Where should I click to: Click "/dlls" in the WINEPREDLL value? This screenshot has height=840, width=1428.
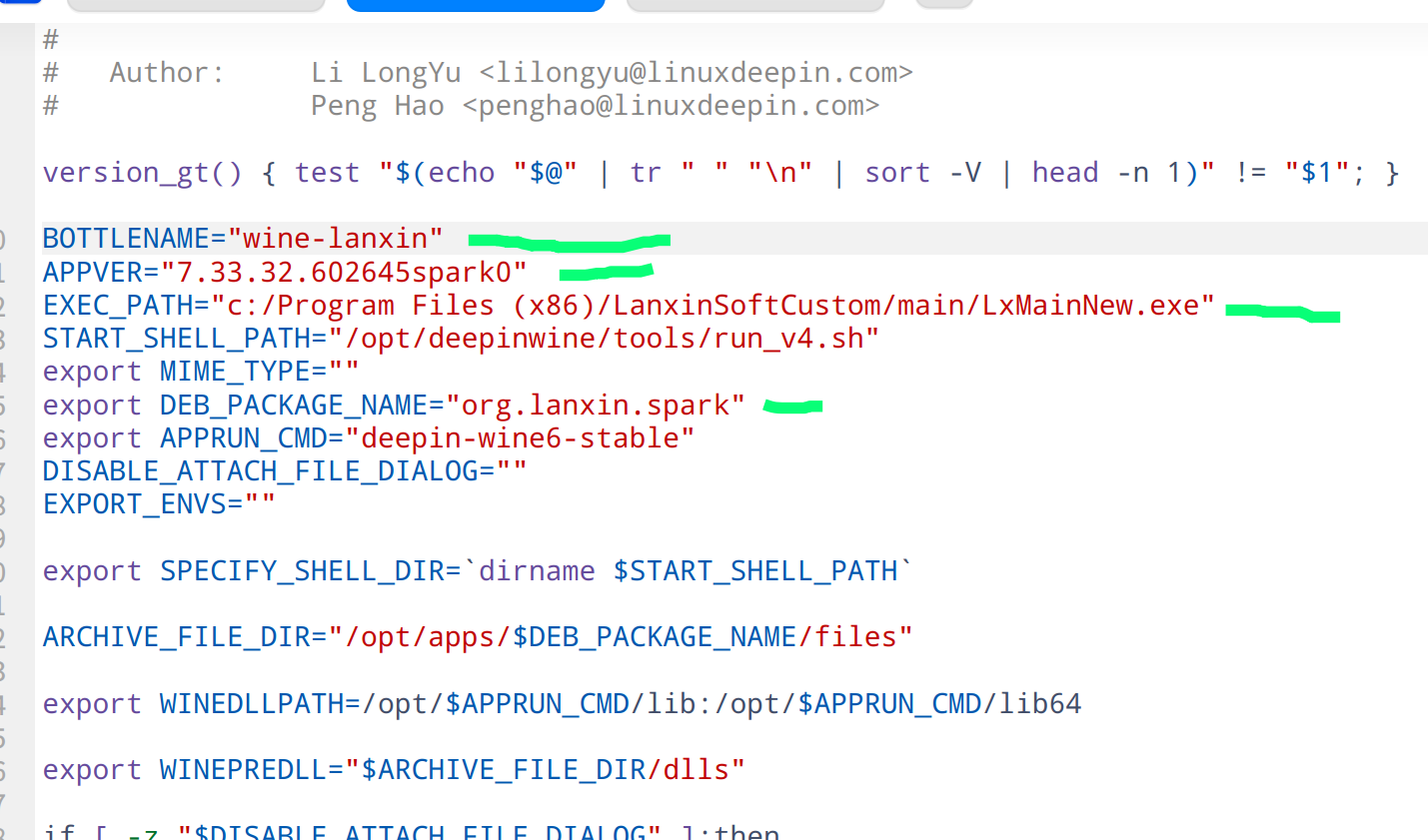point(688,770)
